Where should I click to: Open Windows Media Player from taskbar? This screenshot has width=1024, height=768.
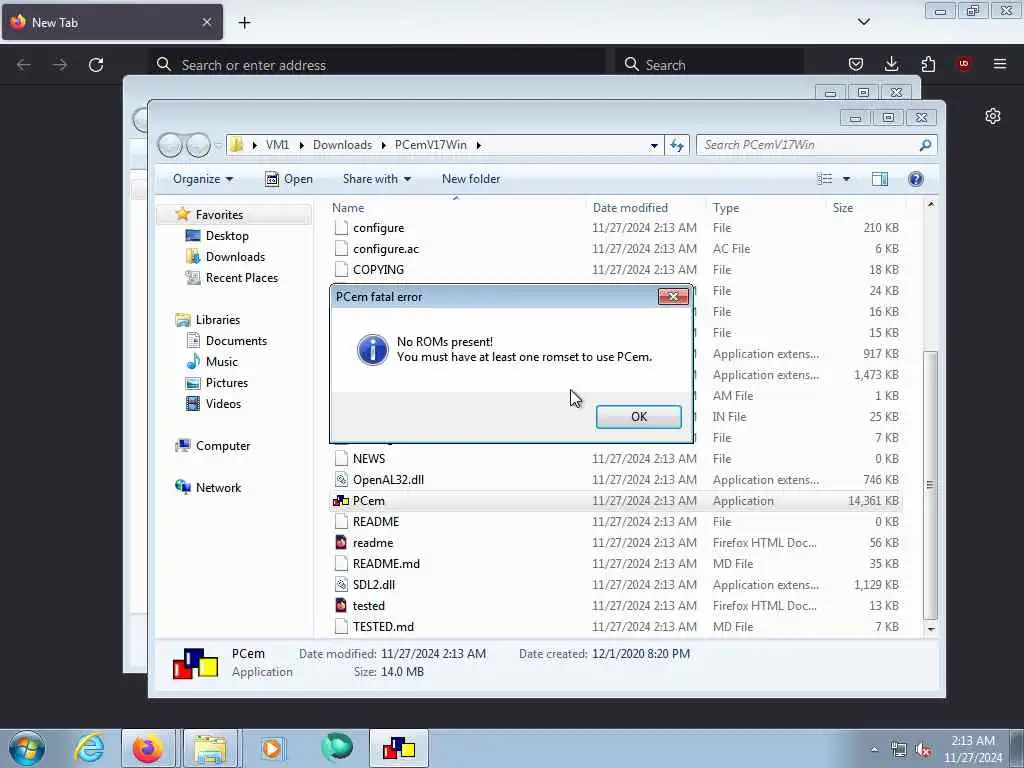[272, 748]
